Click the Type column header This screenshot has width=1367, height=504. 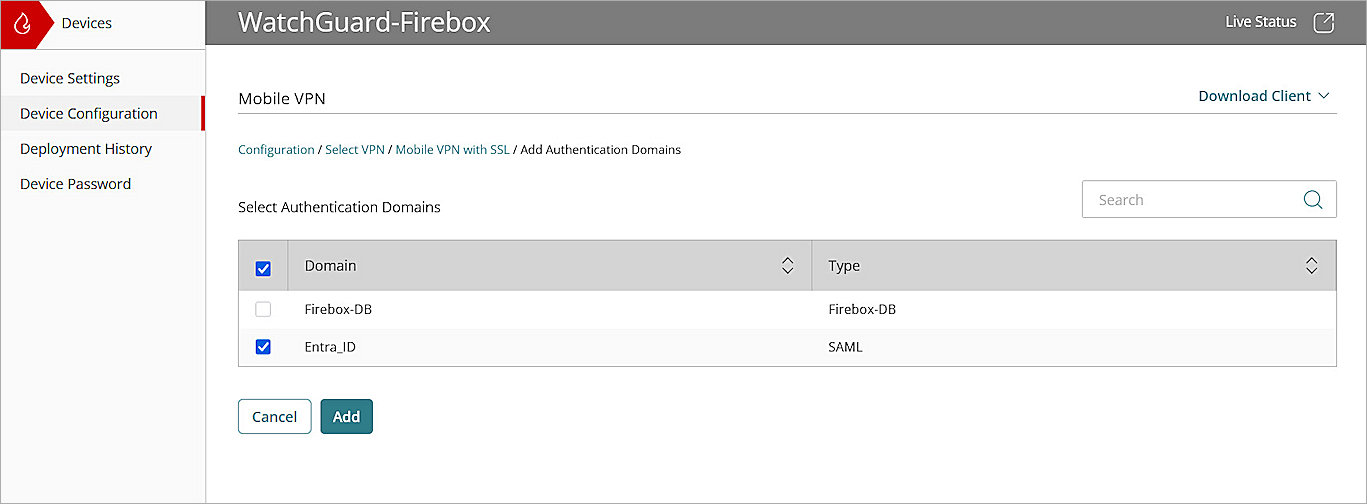[x=1074, y=266]
